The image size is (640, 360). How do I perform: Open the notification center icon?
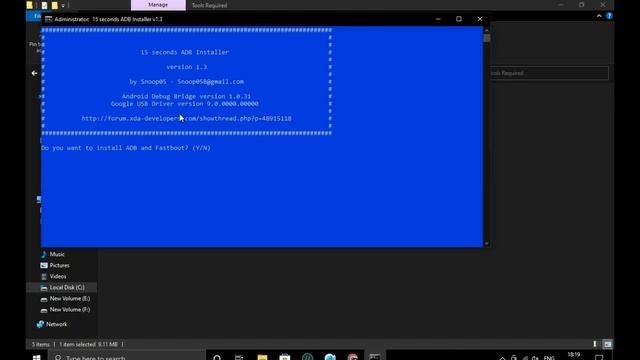pyautogui.click(x=599, y=358)
